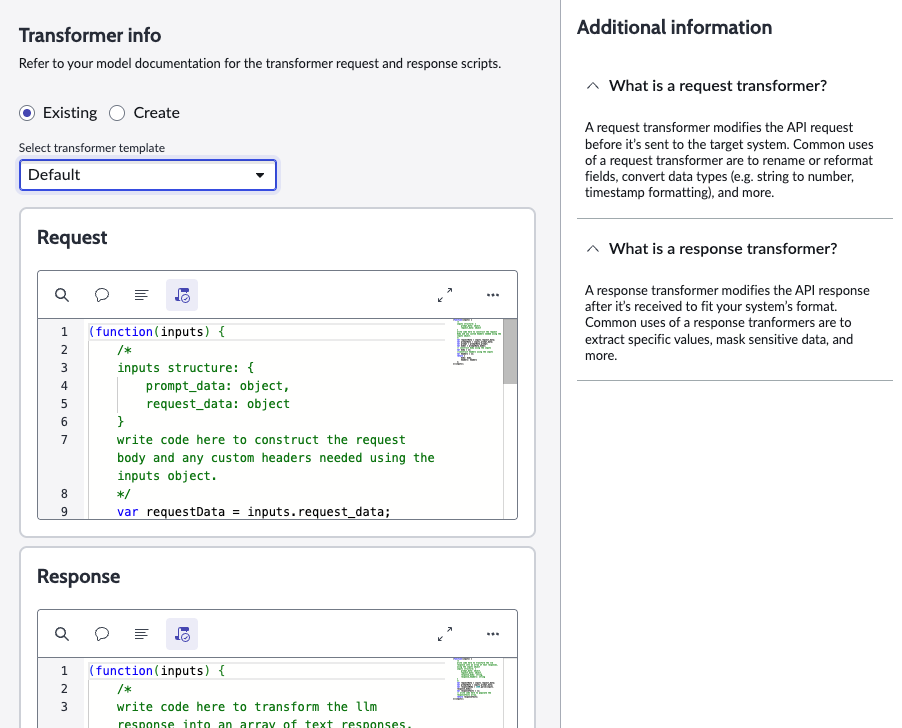Click the 'Additional information' heading

pyautogui.click(x=674, y=27)
